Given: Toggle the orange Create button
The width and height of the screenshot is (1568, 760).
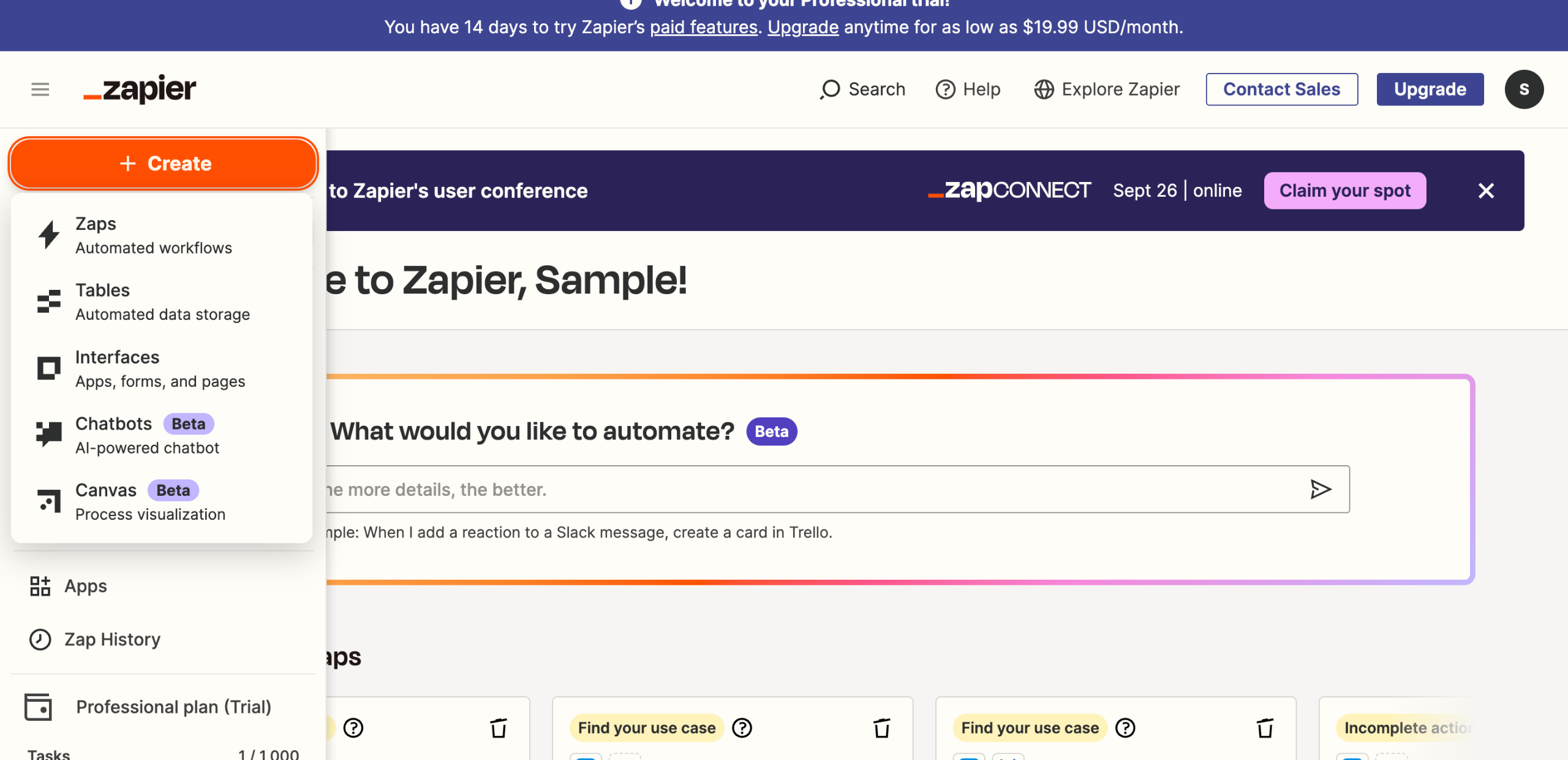Looking at the screenshot, I should coord(164,164).
